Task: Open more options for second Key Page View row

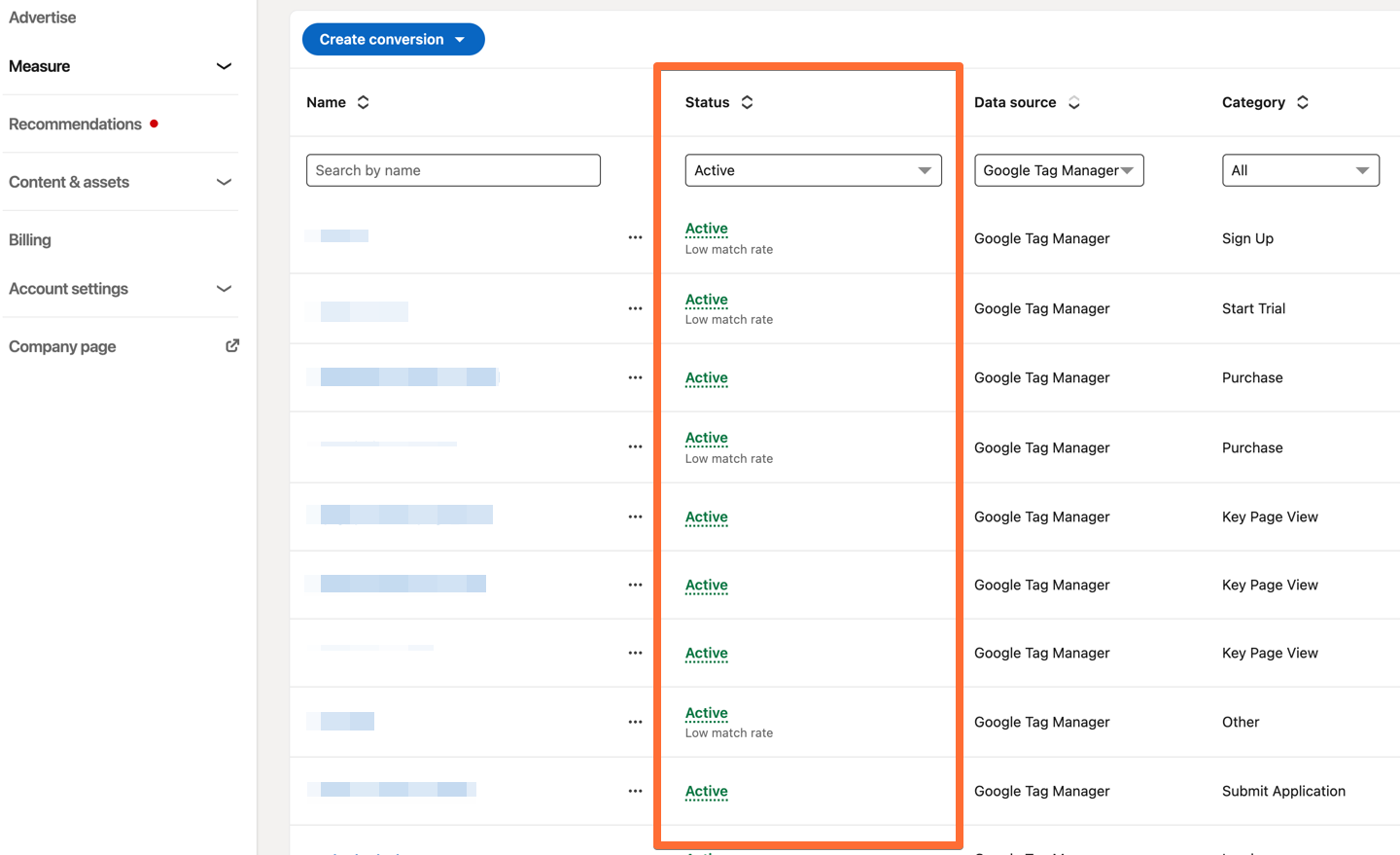Action: [635, 585]
